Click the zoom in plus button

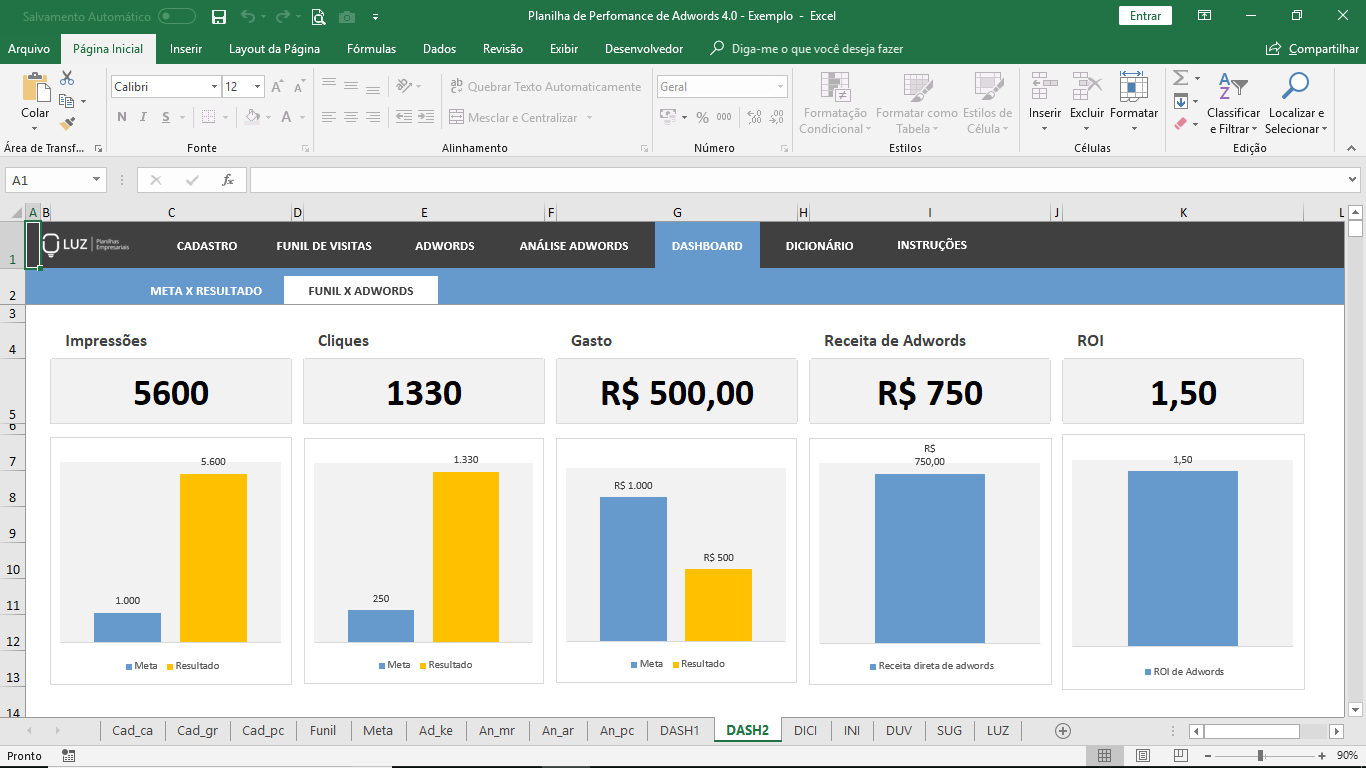point(1323,756)
